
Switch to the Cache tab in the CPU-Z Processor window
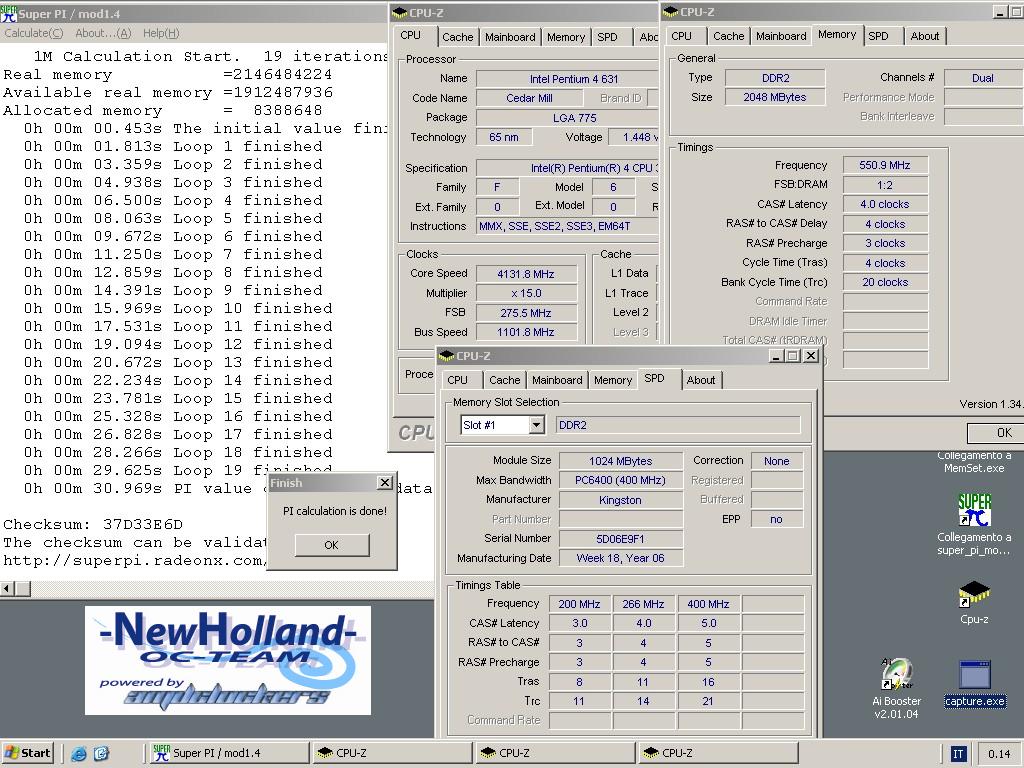(457, 37)
